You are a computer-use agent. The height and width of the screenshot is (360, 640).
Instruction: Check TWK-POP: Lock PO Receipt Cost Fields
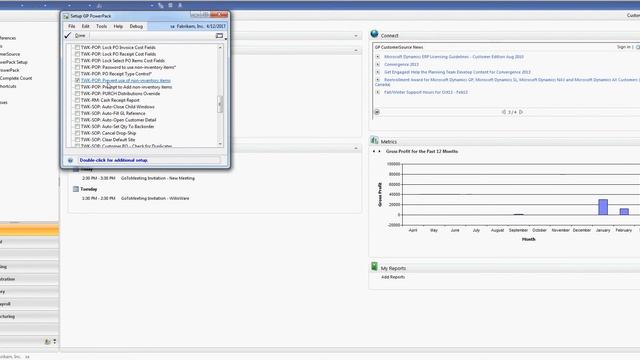click(x=77, y=54)
